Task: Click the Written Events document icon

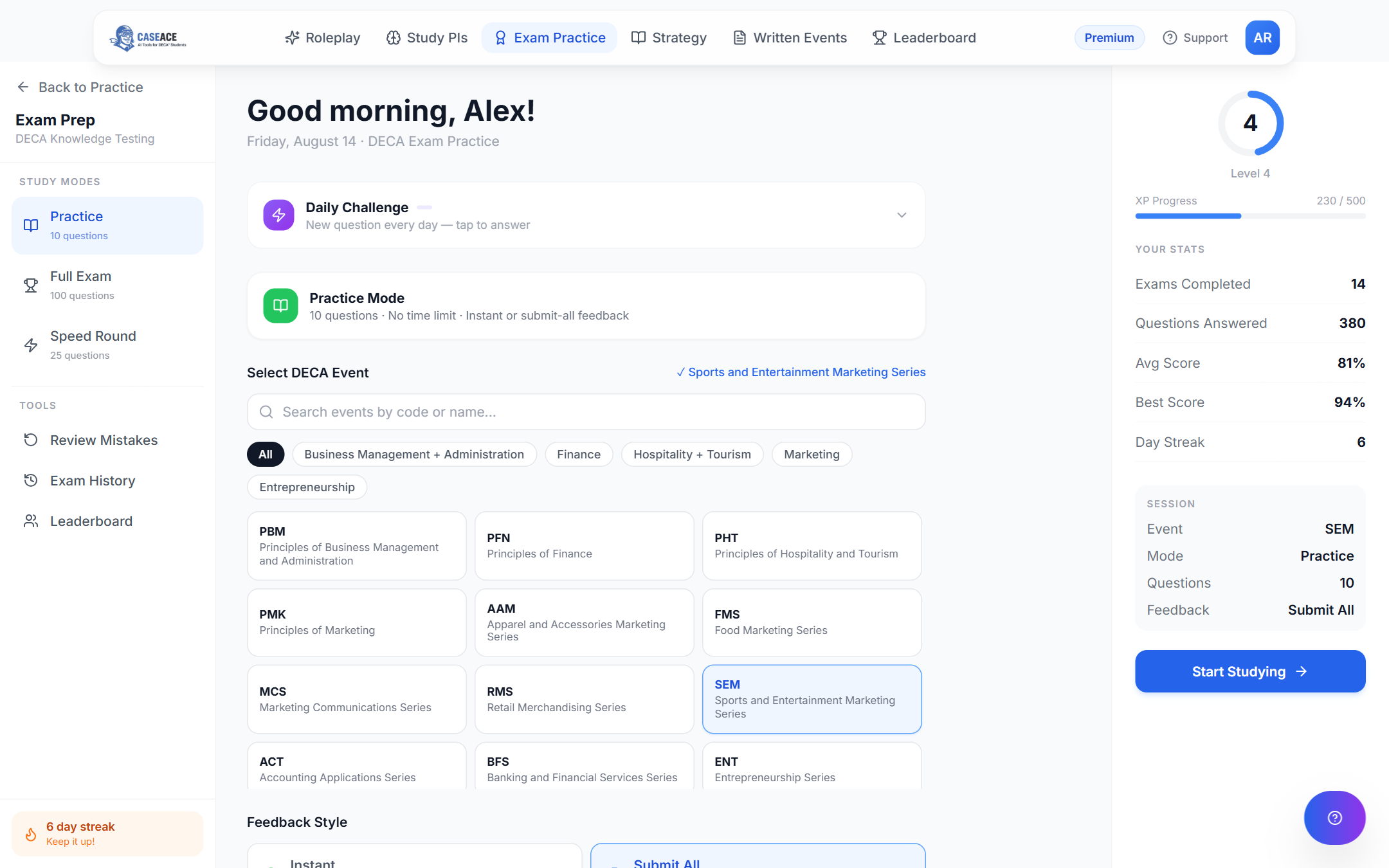Action: tap(740, 38)
